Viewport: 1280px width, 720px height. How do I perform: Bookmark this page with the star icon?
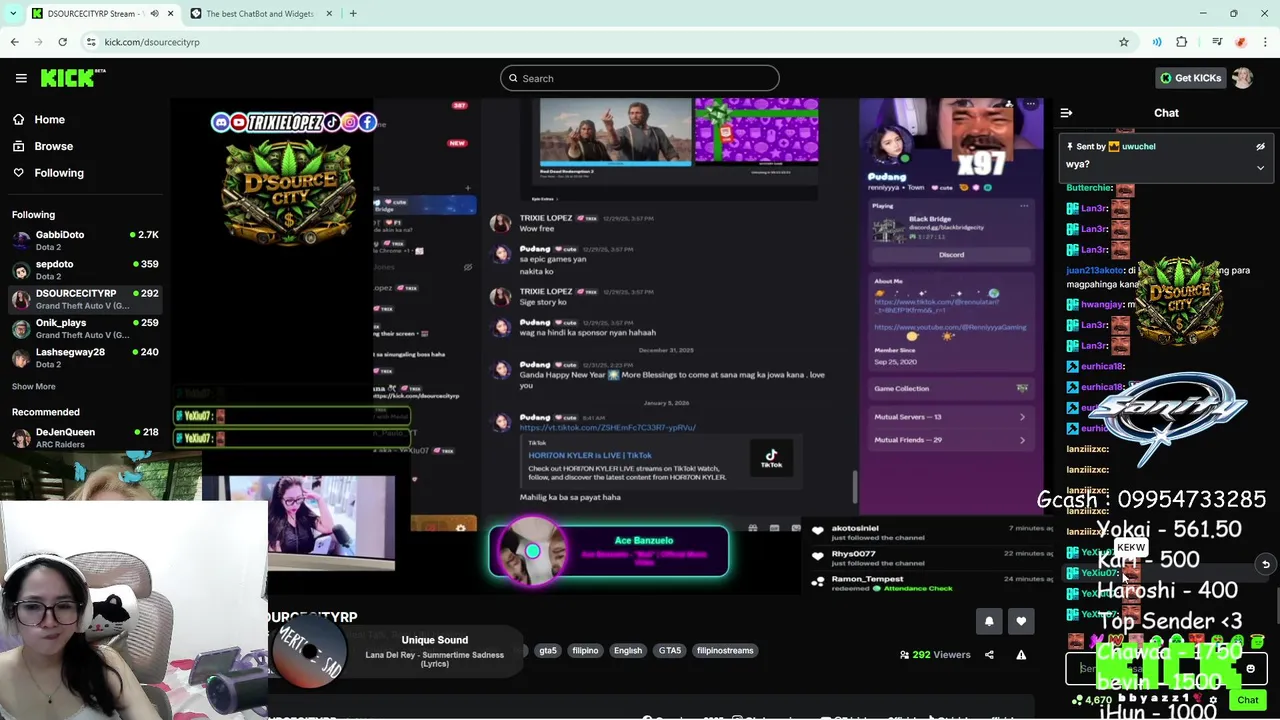tap(1124, 42)
